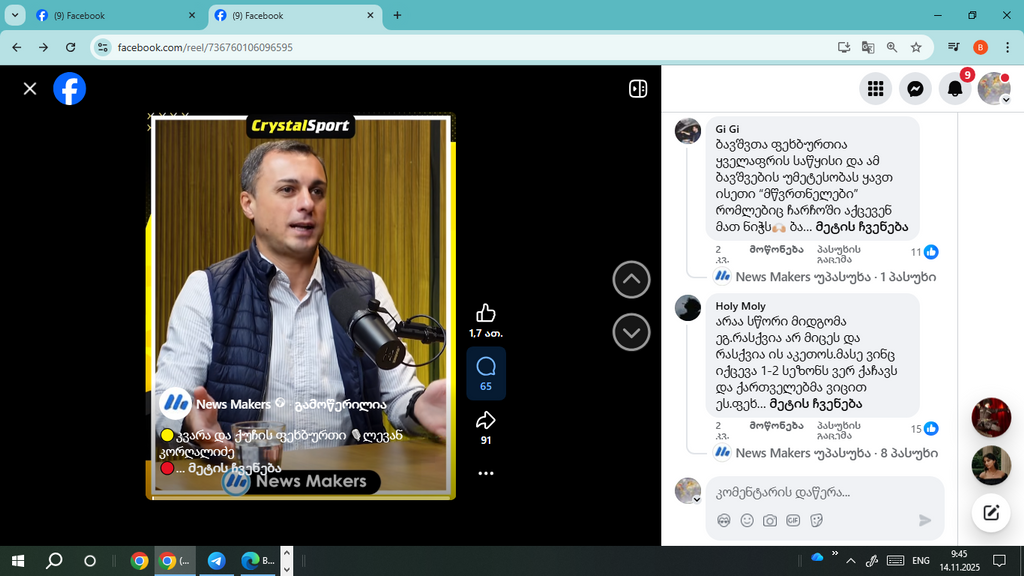Open Facebook home via the logo
Viewport: 1024px width, 576px height.
click(69, 89)
